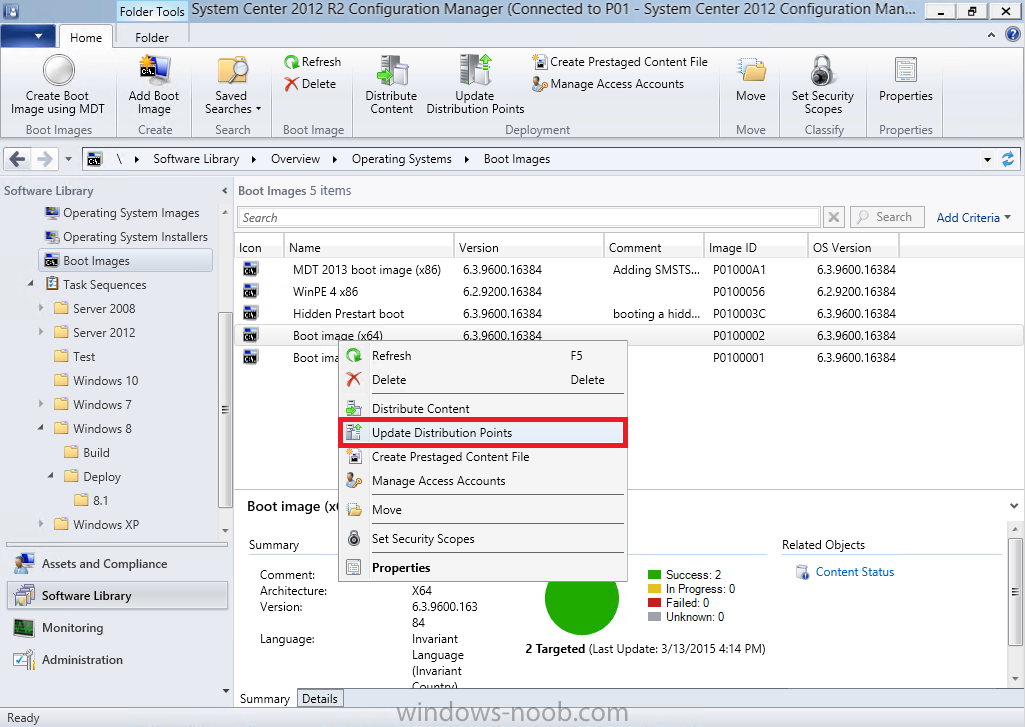Screen dimensions: 1025x727
Task: Choose Manage Access Accounts context entry
Action: tap(482, 481)
